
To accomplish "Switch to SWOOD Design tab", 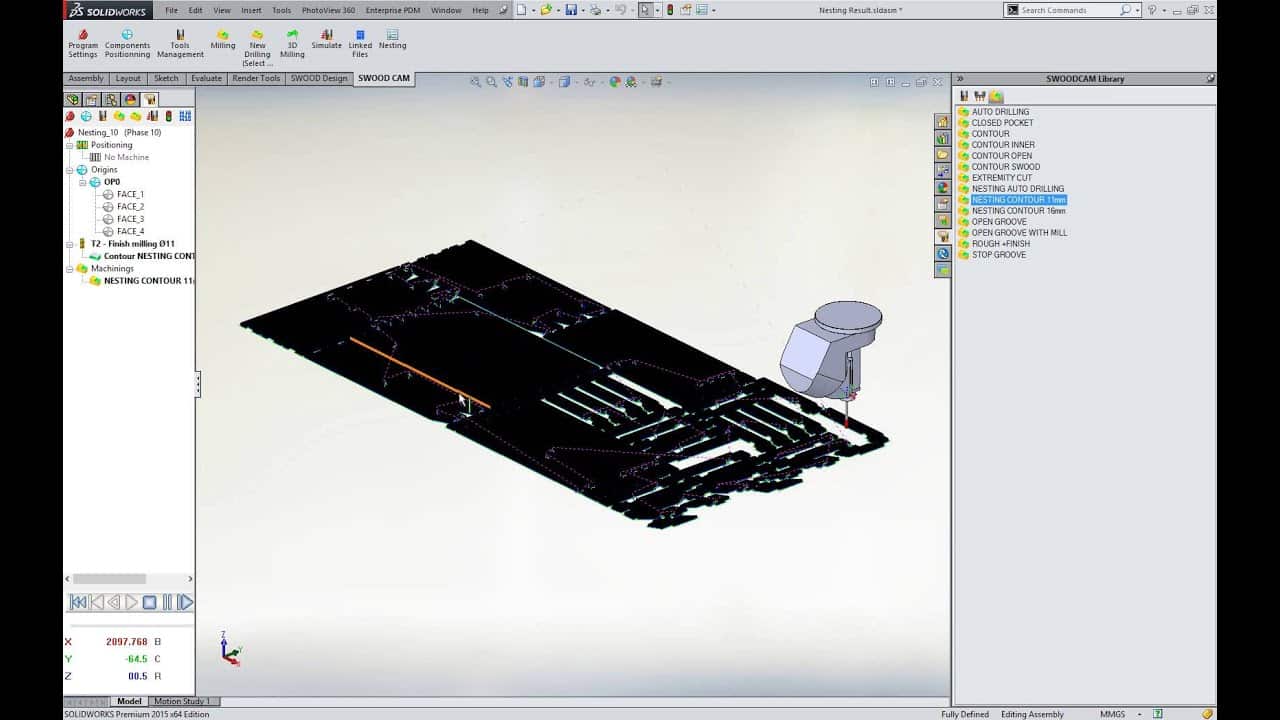I will pos(319,78).
